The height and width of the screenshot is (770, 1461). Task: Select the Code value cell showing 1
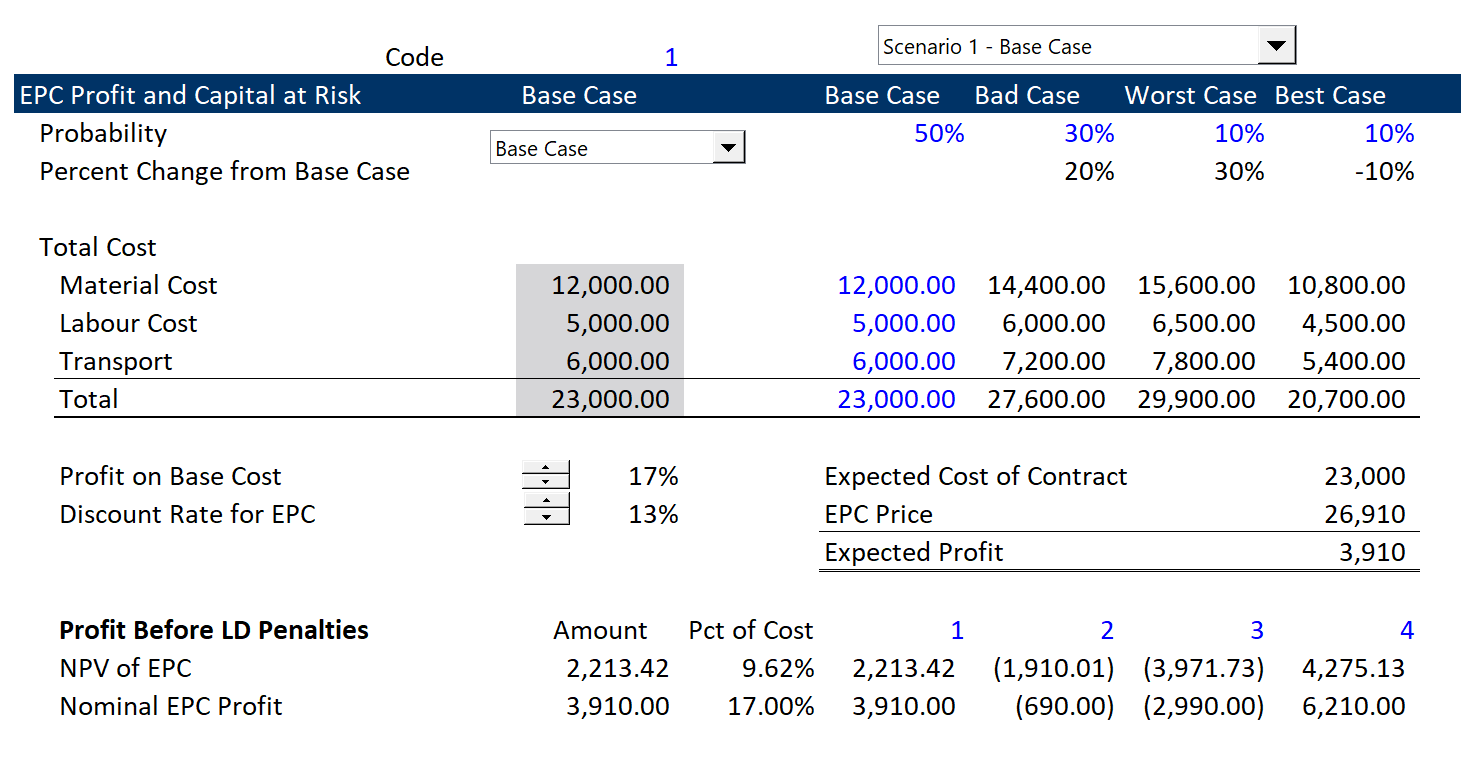(670, 57)
